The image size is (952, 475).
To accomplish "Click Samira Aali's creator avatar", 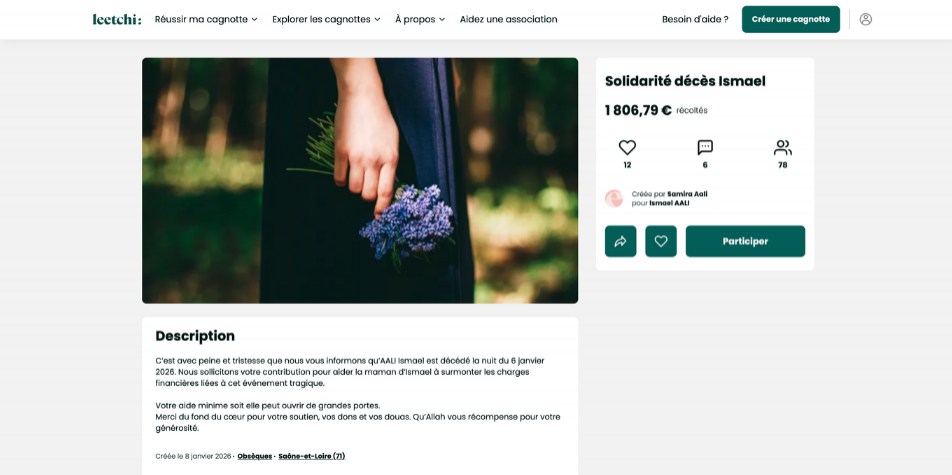I will (614, 199).
